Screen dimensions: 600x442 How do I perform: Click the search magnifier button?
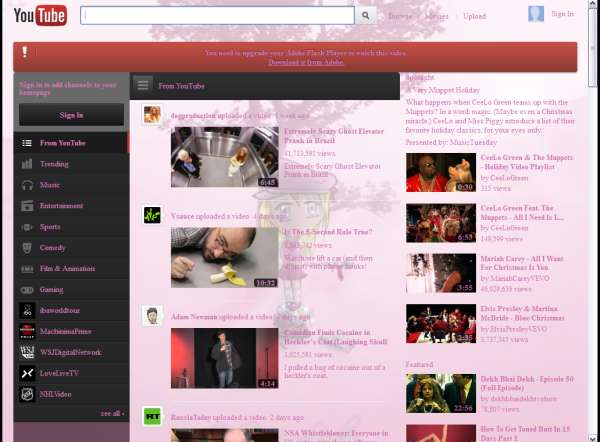[x=365, y=16]
